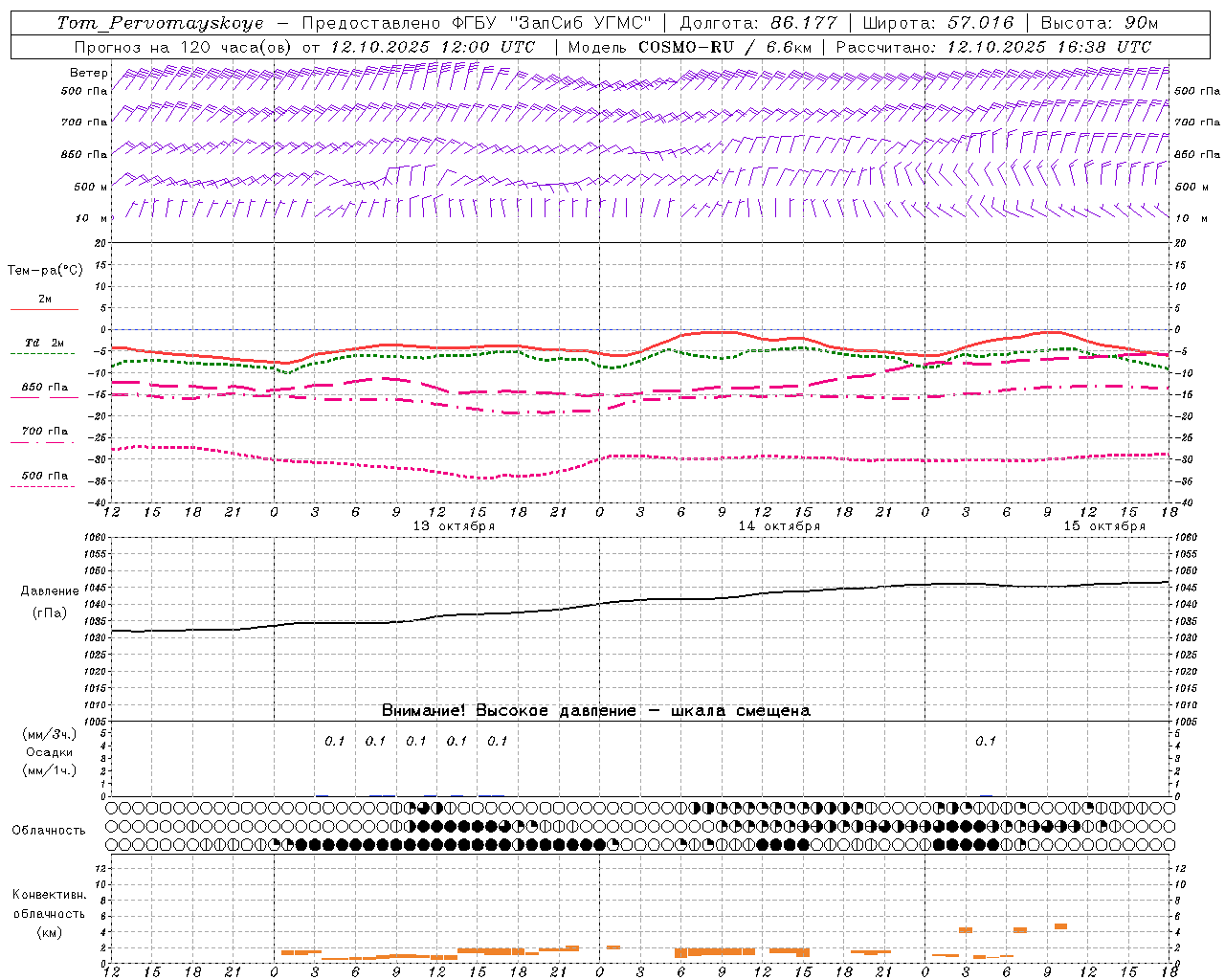Click the highest orange convective cloud bar
Viewport: 1225px width, 980px height.
click(1060, 926)
